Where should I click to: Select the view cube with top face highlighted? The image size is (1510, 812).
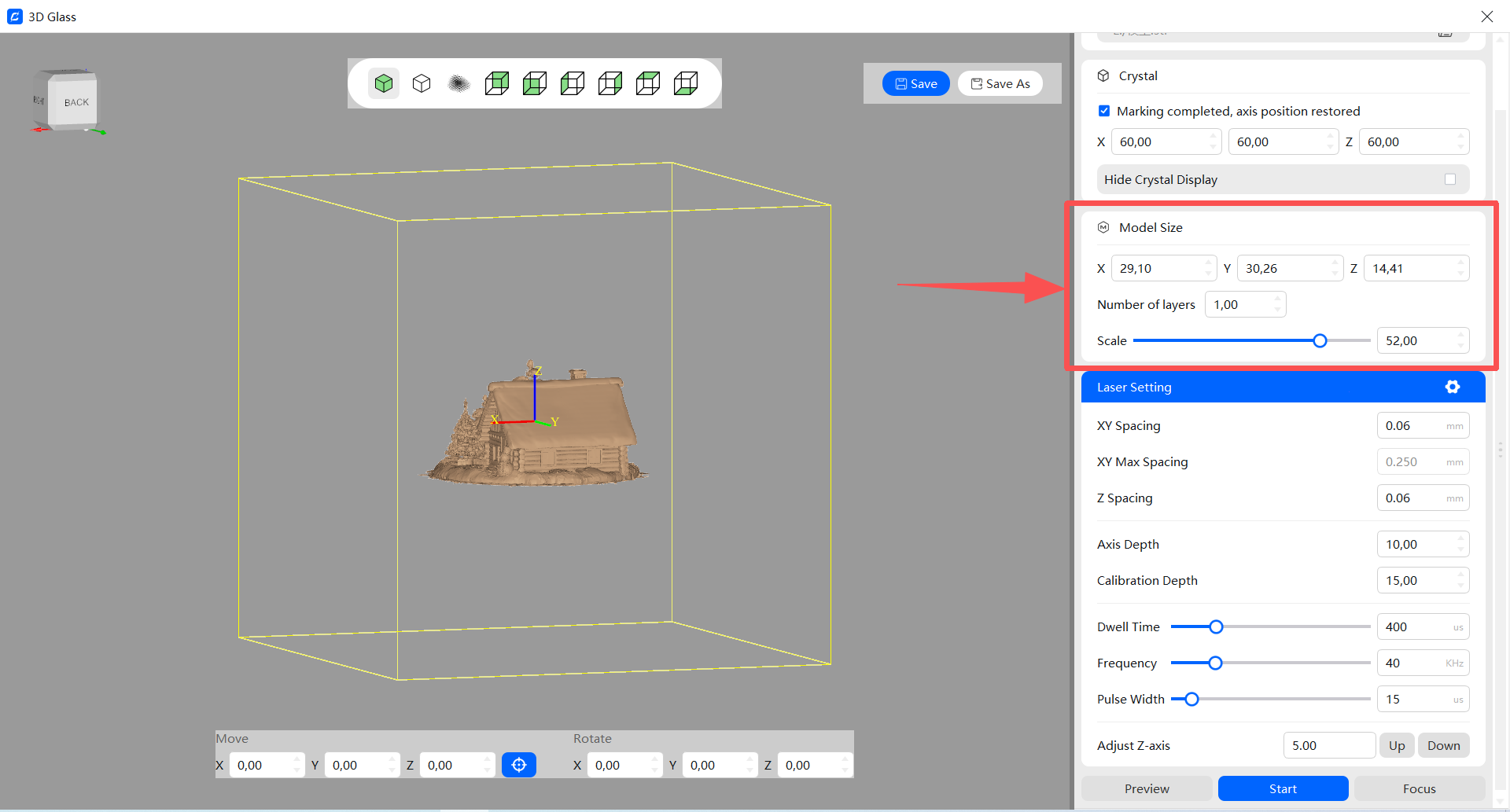coord(648,83)
